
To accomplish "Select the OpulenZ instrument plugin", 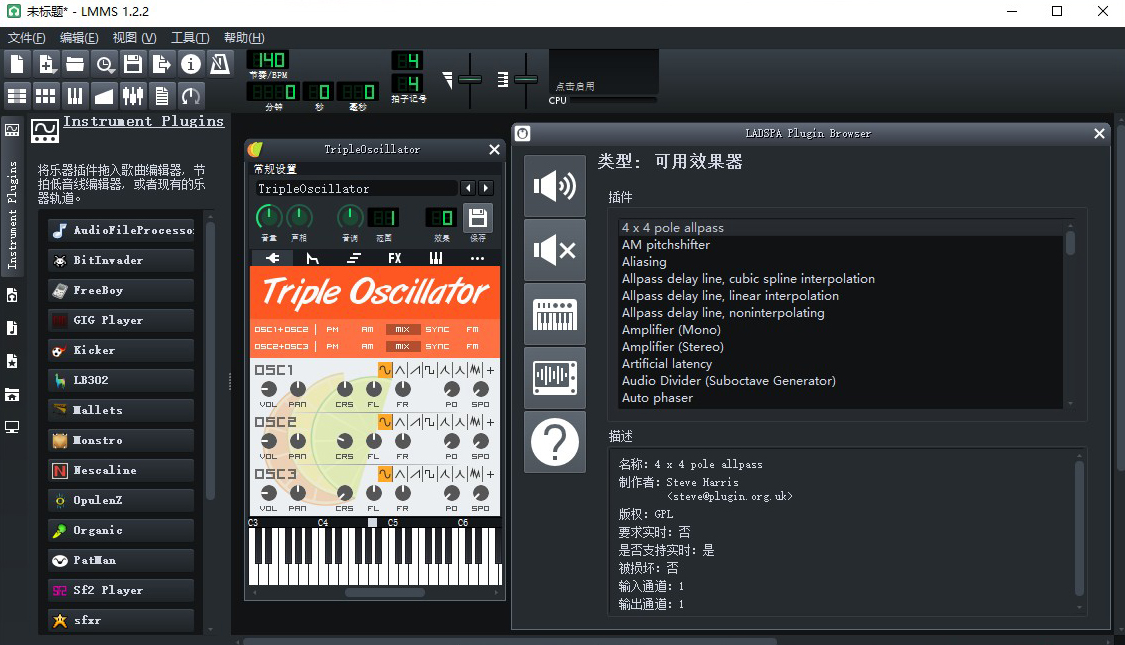I will pos(121,500).
